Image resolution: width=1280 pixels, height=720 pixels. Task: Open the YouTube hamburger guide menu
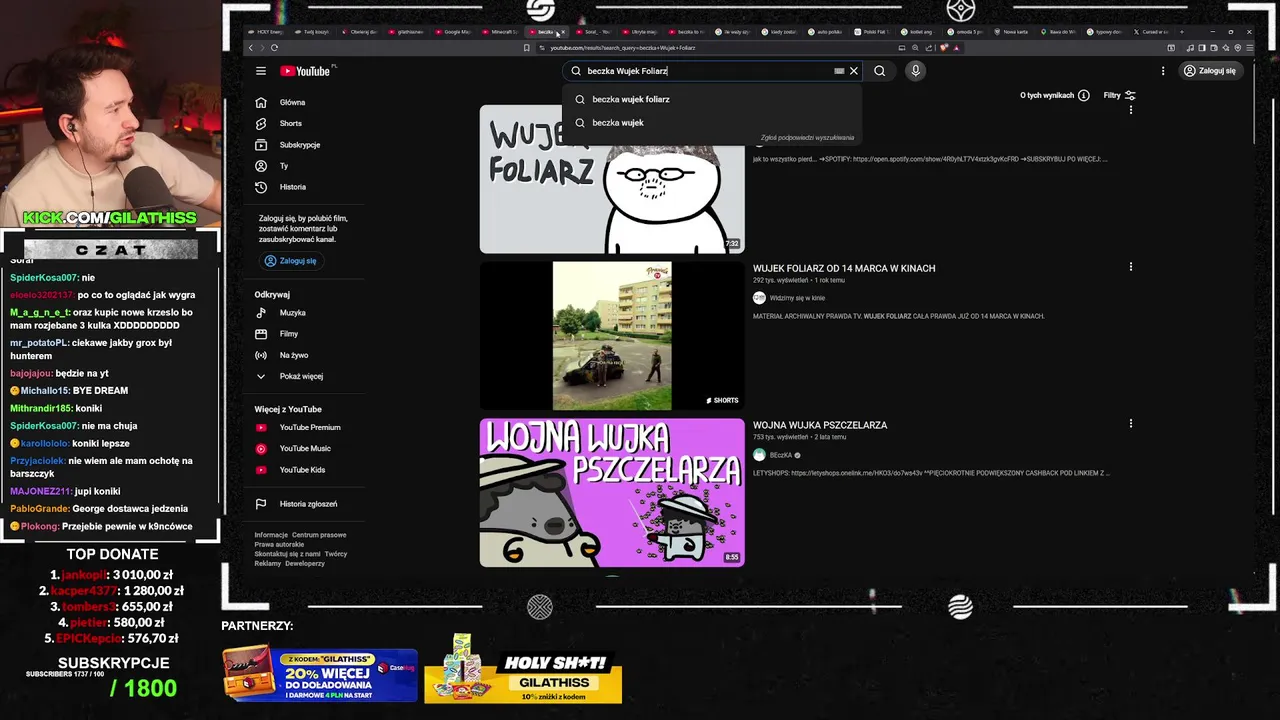tap(260, 71)
